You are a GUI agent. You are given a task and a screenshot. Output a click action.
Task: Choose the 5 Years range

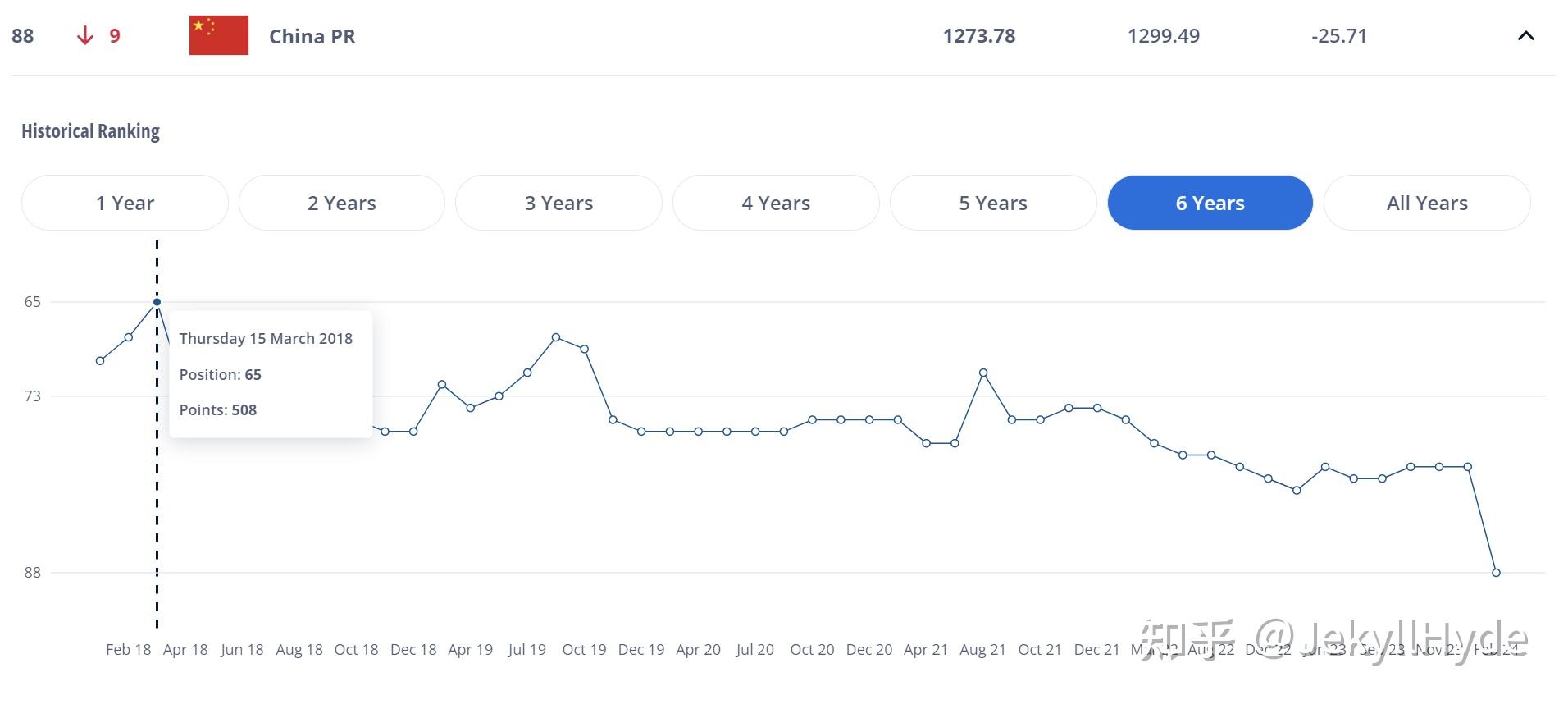[x=993, y=203]
